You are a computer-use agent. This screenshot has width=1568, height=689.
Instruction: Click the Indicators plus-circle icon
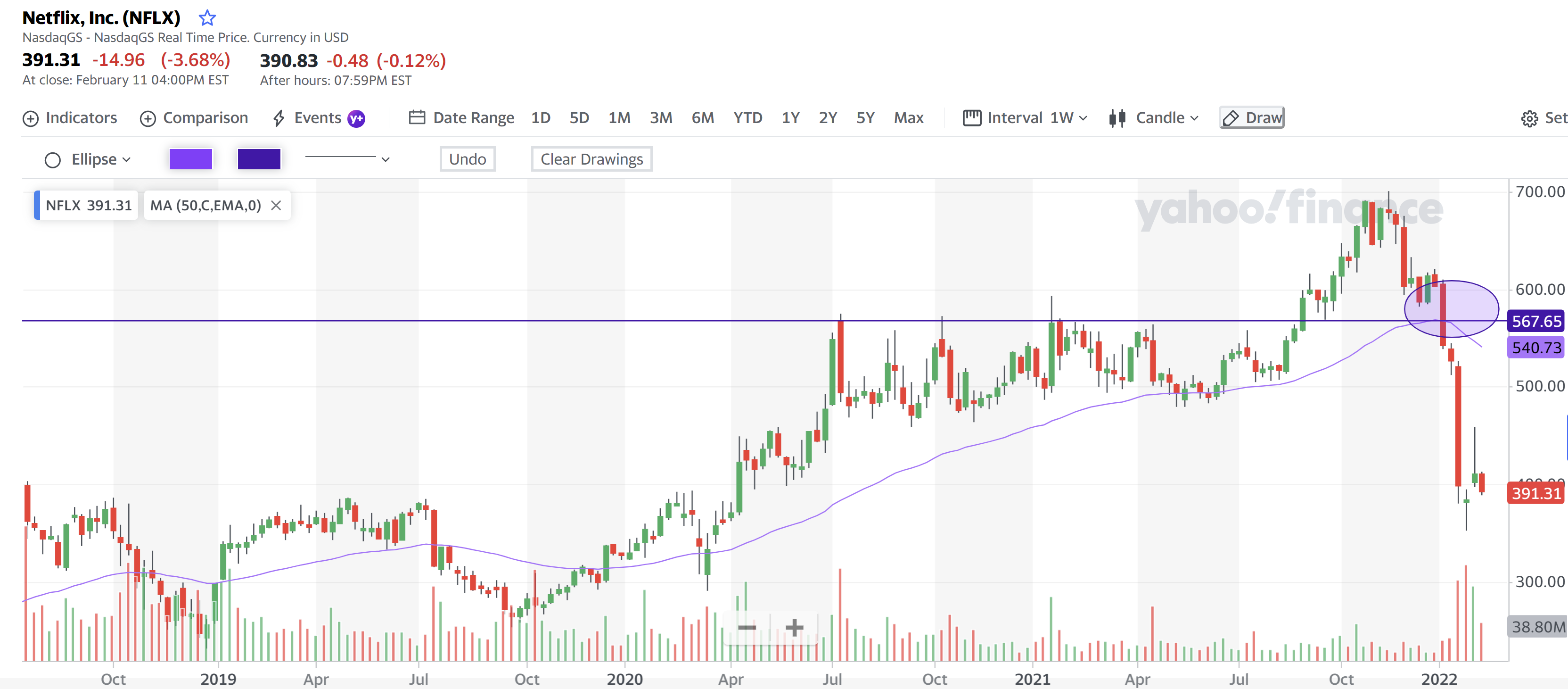point(31,118)
